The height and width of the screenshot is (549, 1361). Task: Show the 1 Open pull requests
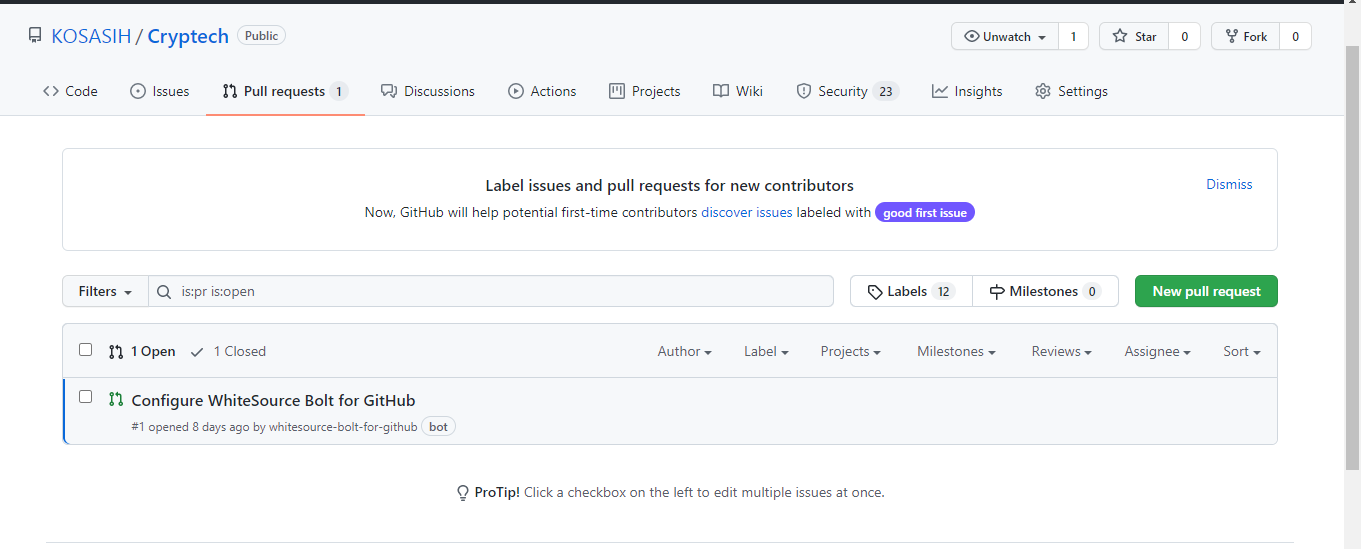click(142, 351)
